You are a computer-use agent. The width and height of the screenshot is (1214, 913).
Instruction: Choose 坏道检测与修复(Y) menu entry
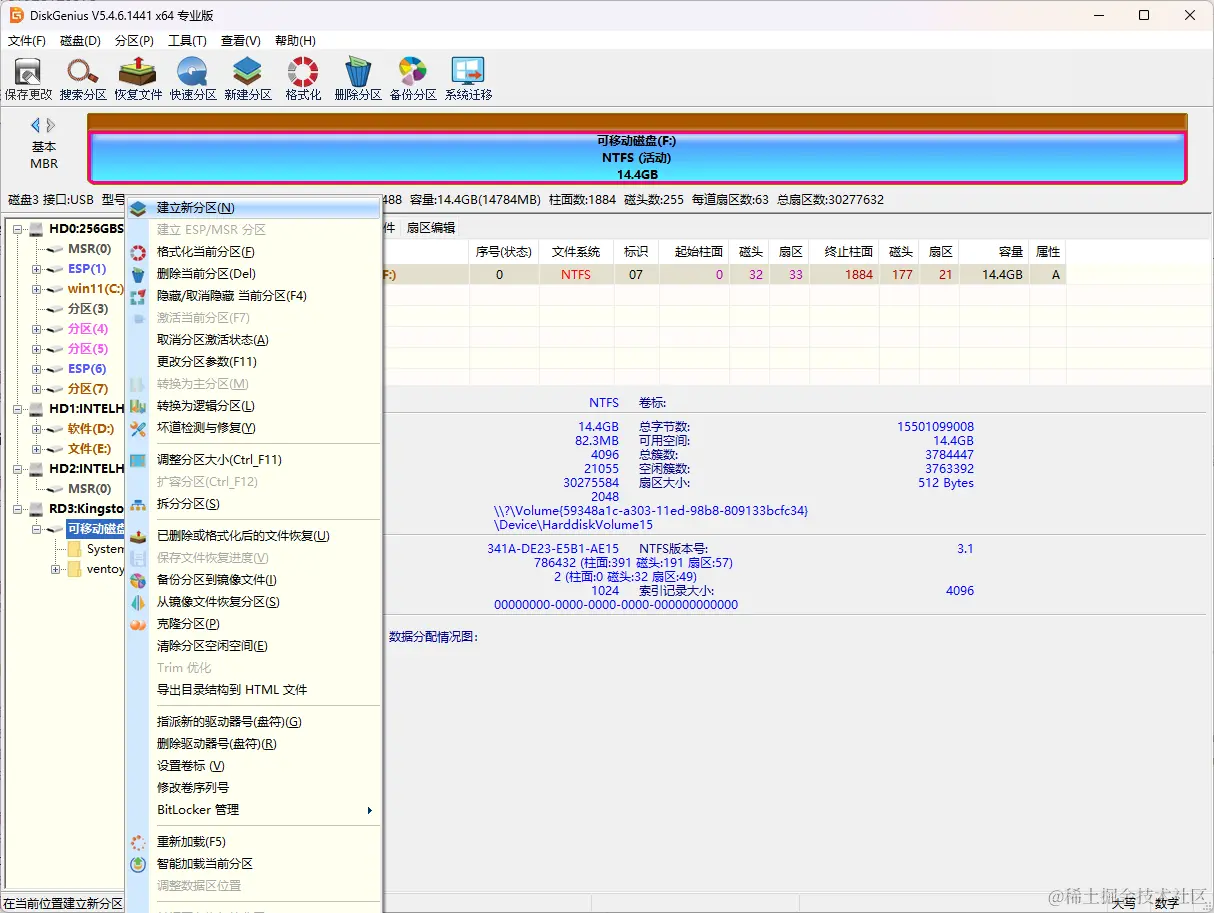(x=253, y=428)
